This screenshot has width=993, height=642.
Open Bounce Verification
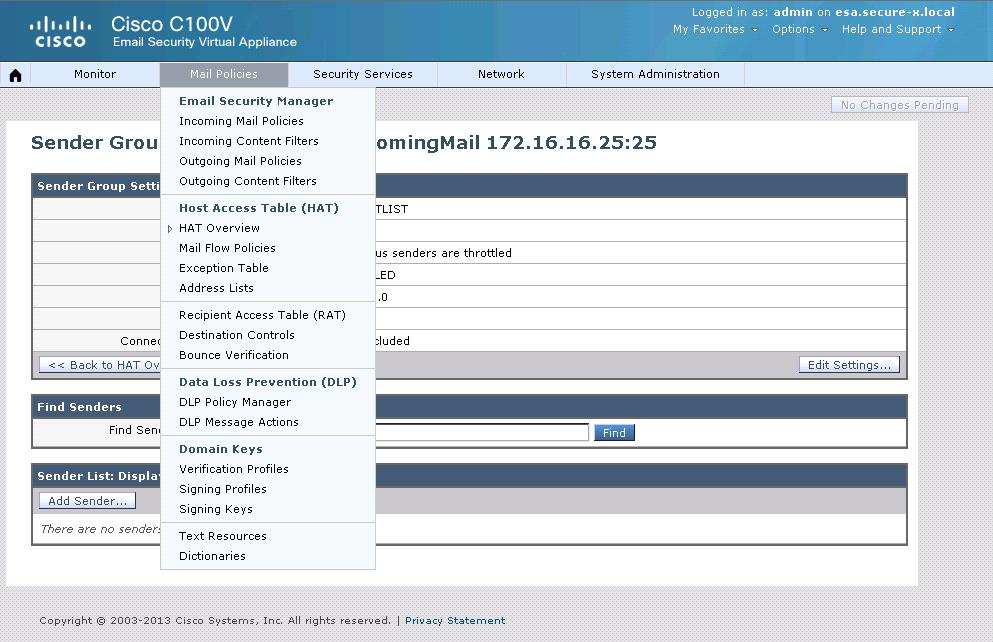click(234, 355)
